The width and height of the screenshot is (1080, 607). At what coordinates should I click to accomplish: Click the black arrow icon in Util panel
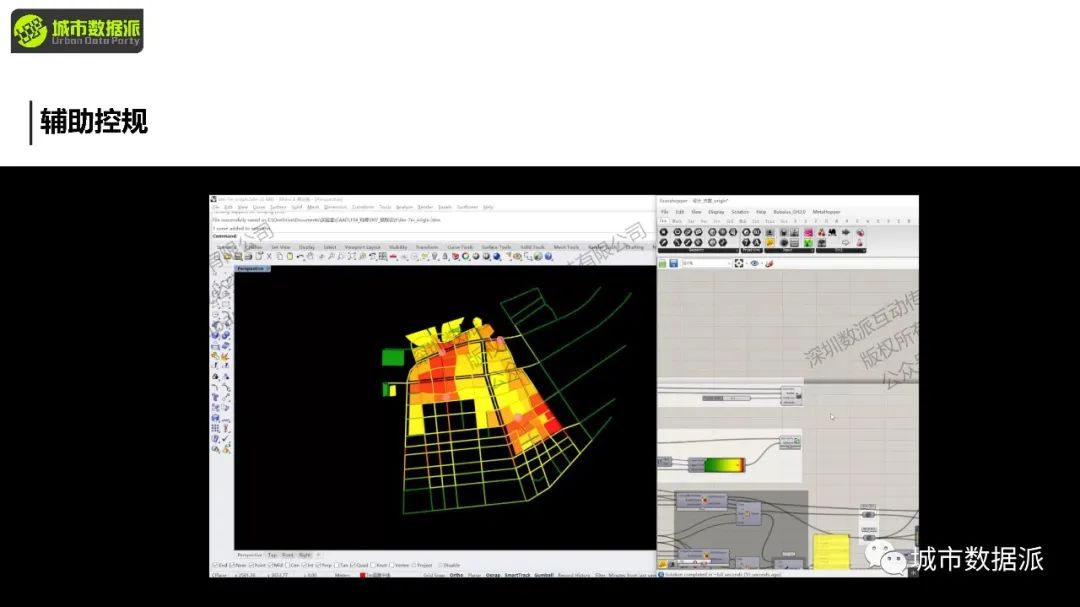pyautogui.click(x=846, y=232)
